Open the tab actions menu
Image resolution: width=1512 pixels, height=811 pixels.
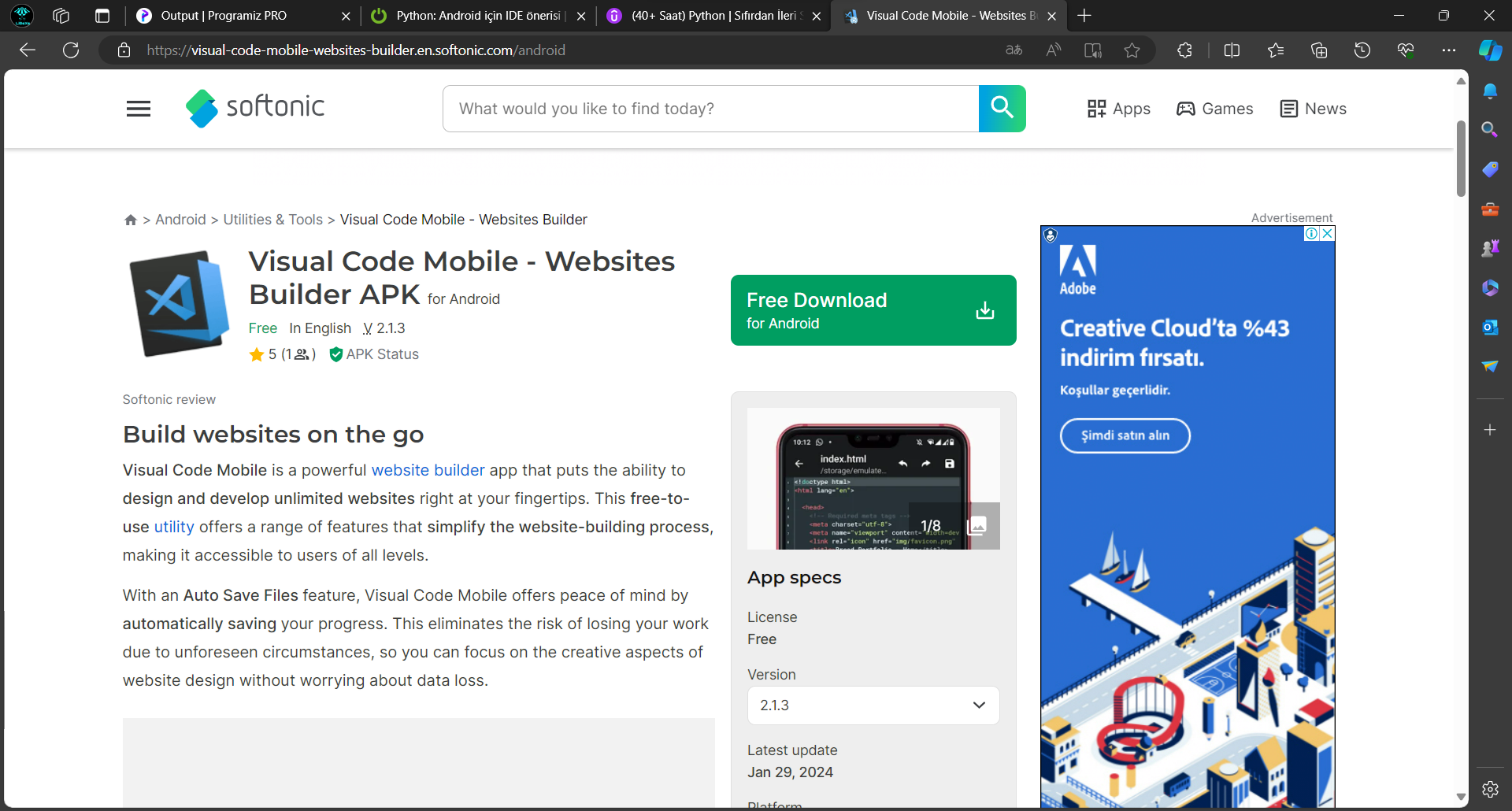click(x=102, y=16)
